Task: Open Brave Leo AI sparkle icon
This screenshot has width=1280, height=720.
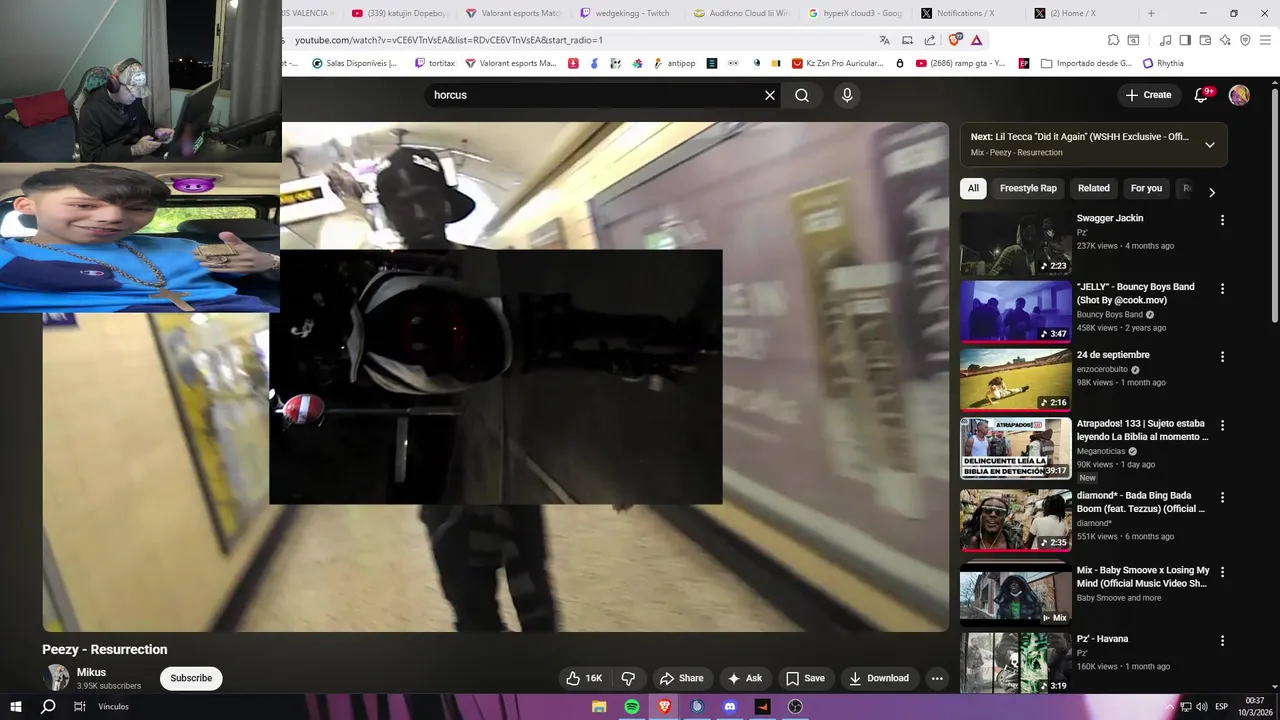Action: point(1225,40)
